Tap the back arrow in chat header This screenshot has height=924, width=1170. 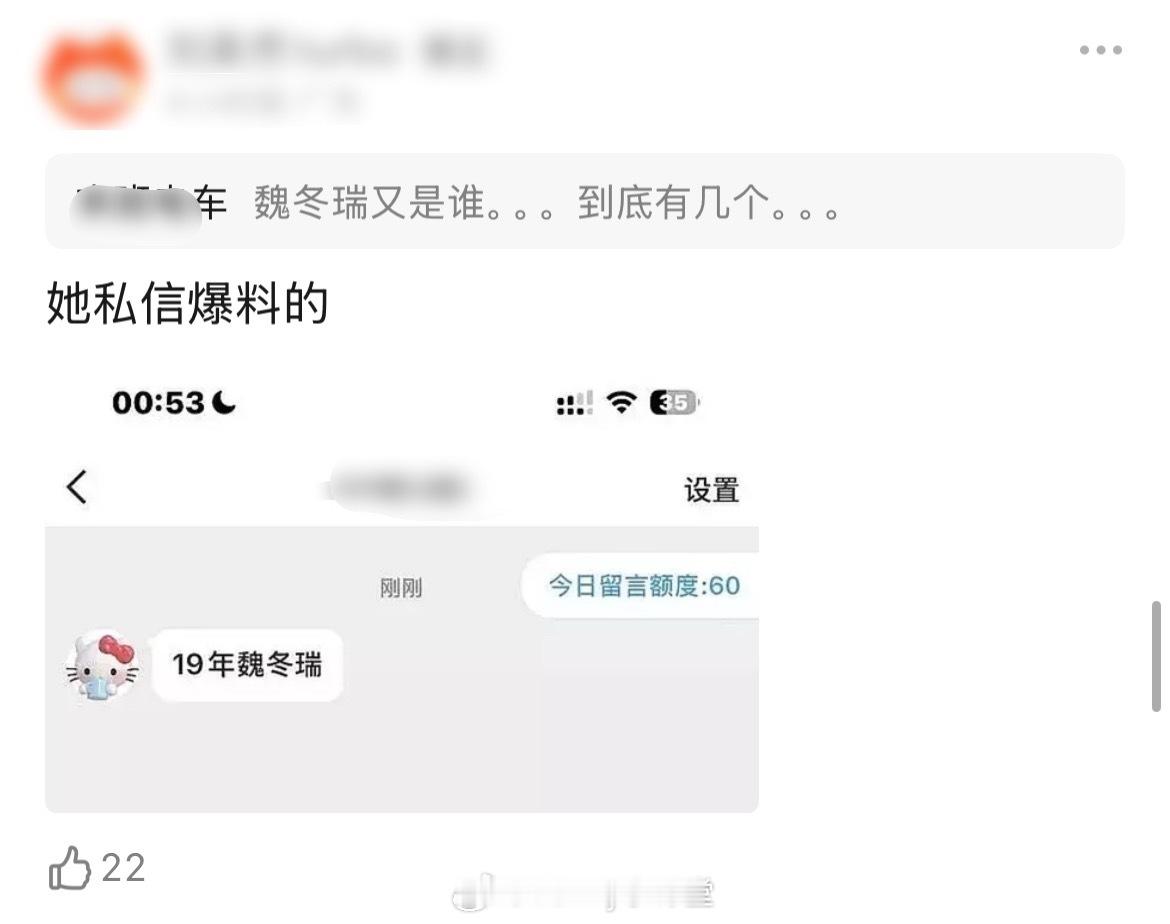pos(77,487)
